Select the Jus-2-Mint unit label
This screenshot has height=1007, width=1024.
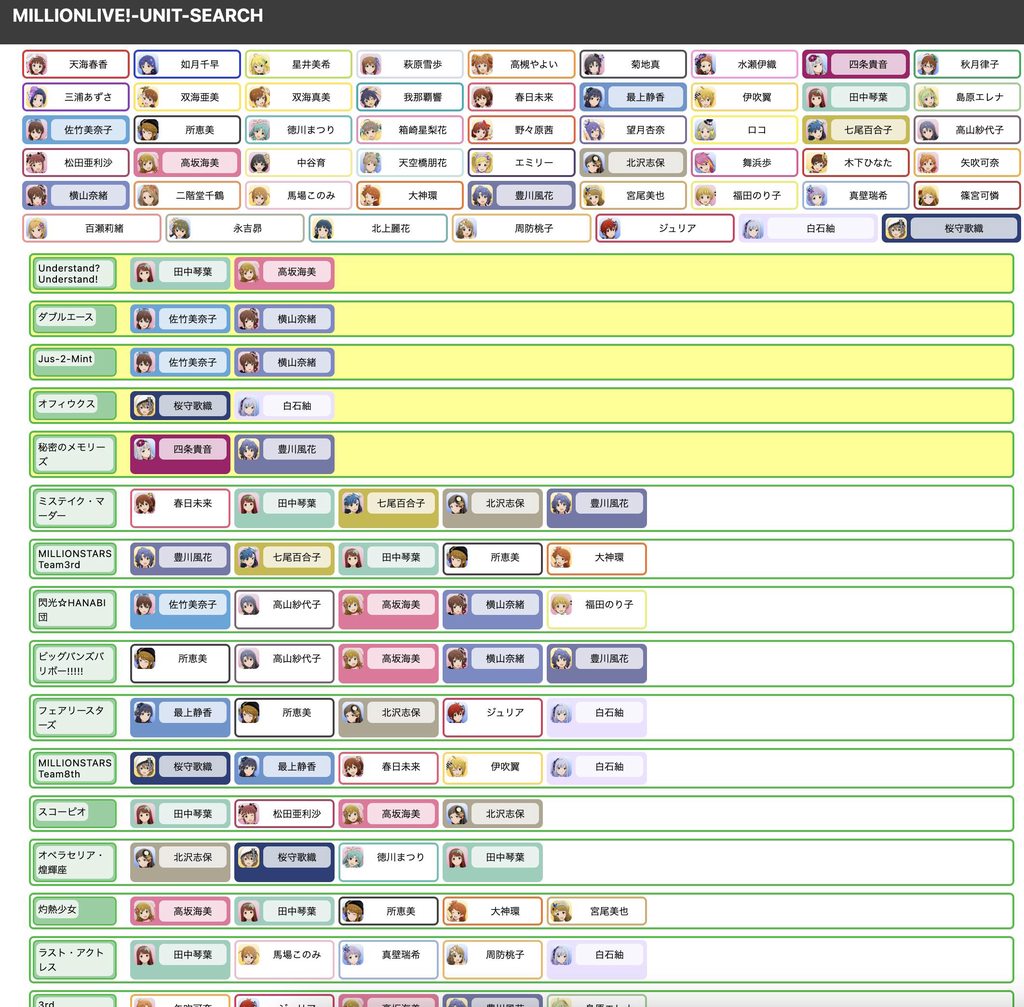[74, 362]
